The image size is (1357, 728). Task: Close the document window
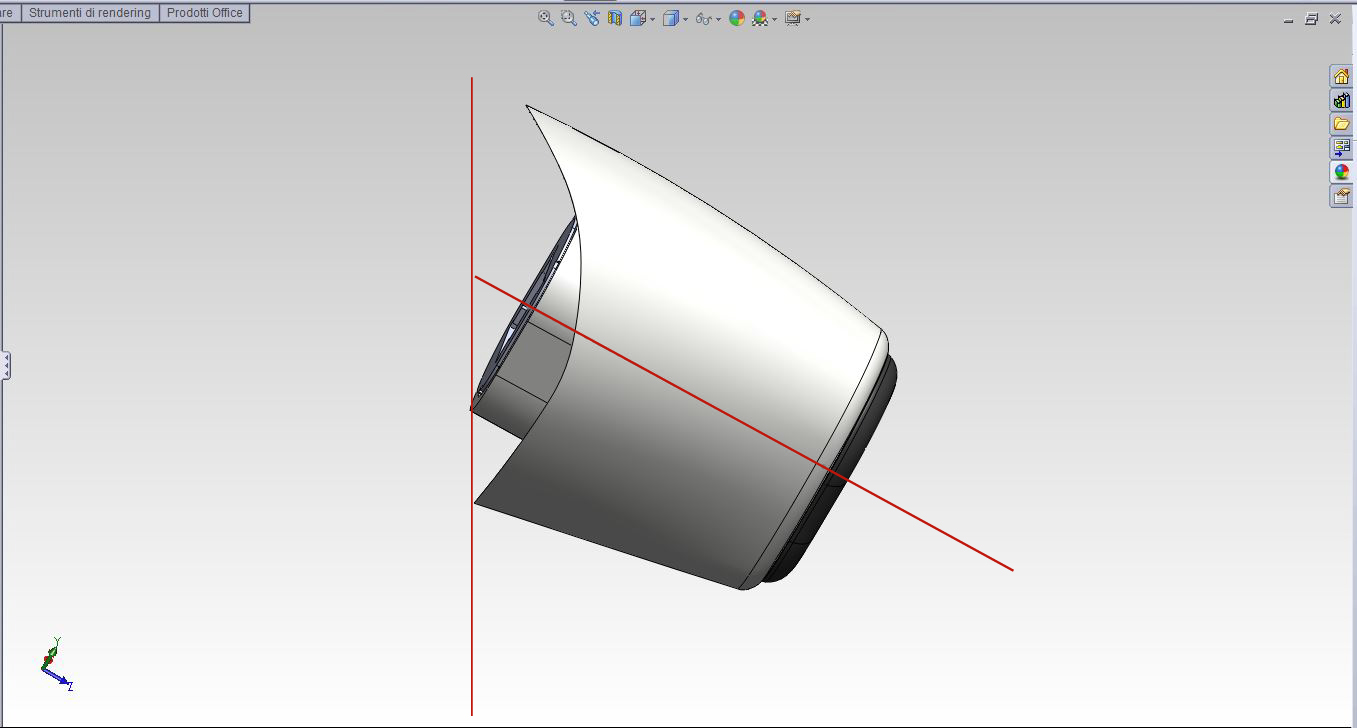(x=1335, y=19)
